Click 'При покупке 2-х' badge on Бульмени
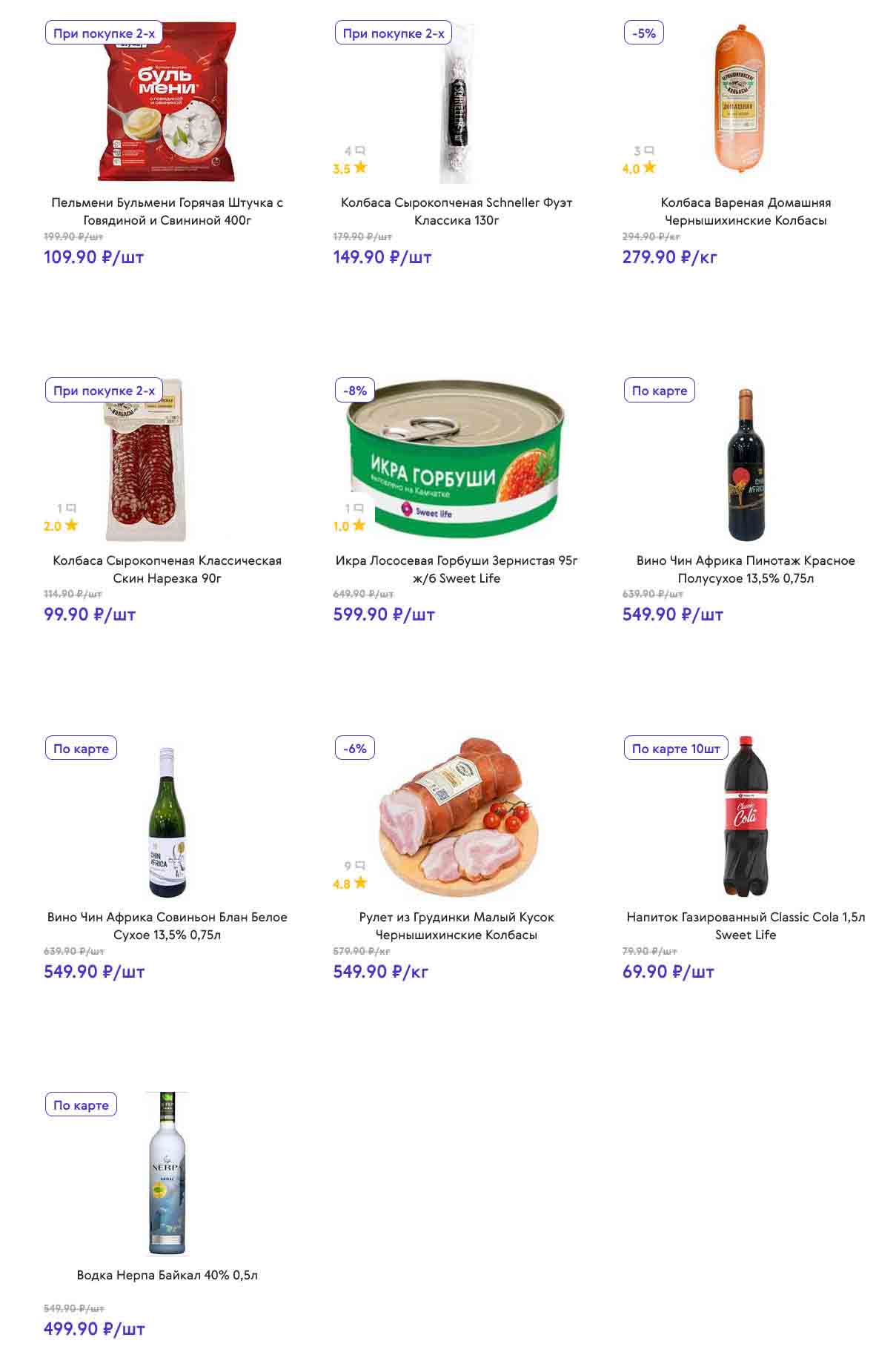This screenshot has width=896, height=1355. (104, 33)
